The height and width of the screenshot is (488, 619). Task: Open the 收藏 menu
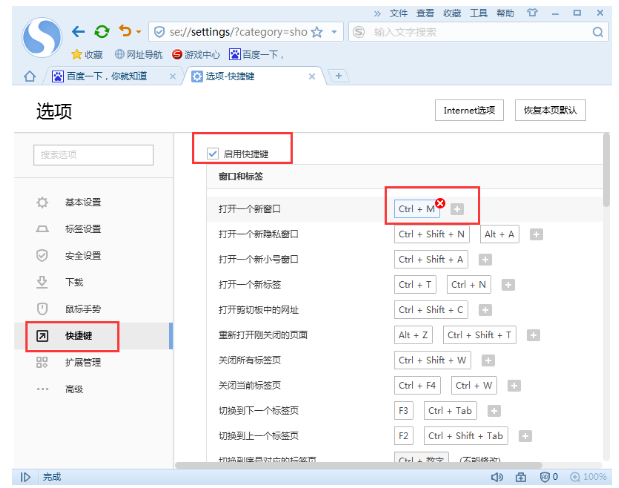(x=452, y=13)
